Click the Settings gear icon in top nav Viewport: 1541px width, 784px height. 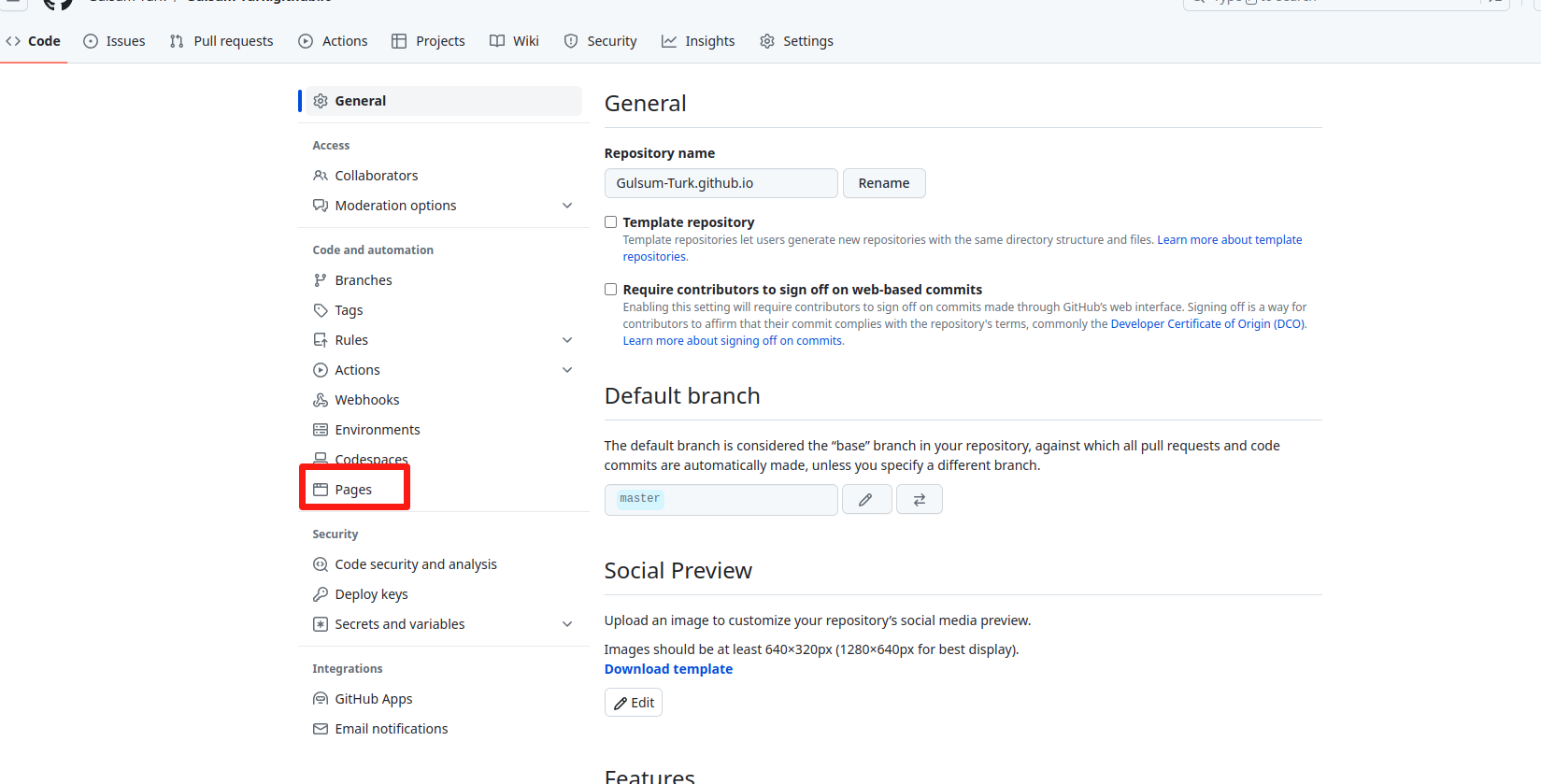tap(767, 41)
